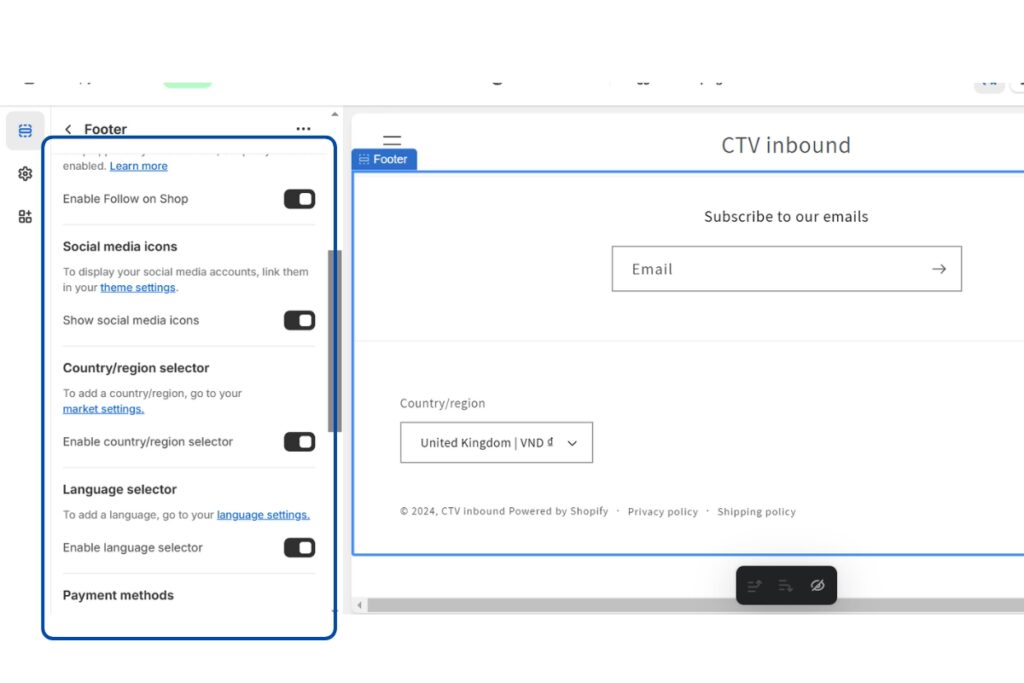Viewport: 1024px width, 683px height.
Task: Follow the market settings link
Action: [103, 409]
